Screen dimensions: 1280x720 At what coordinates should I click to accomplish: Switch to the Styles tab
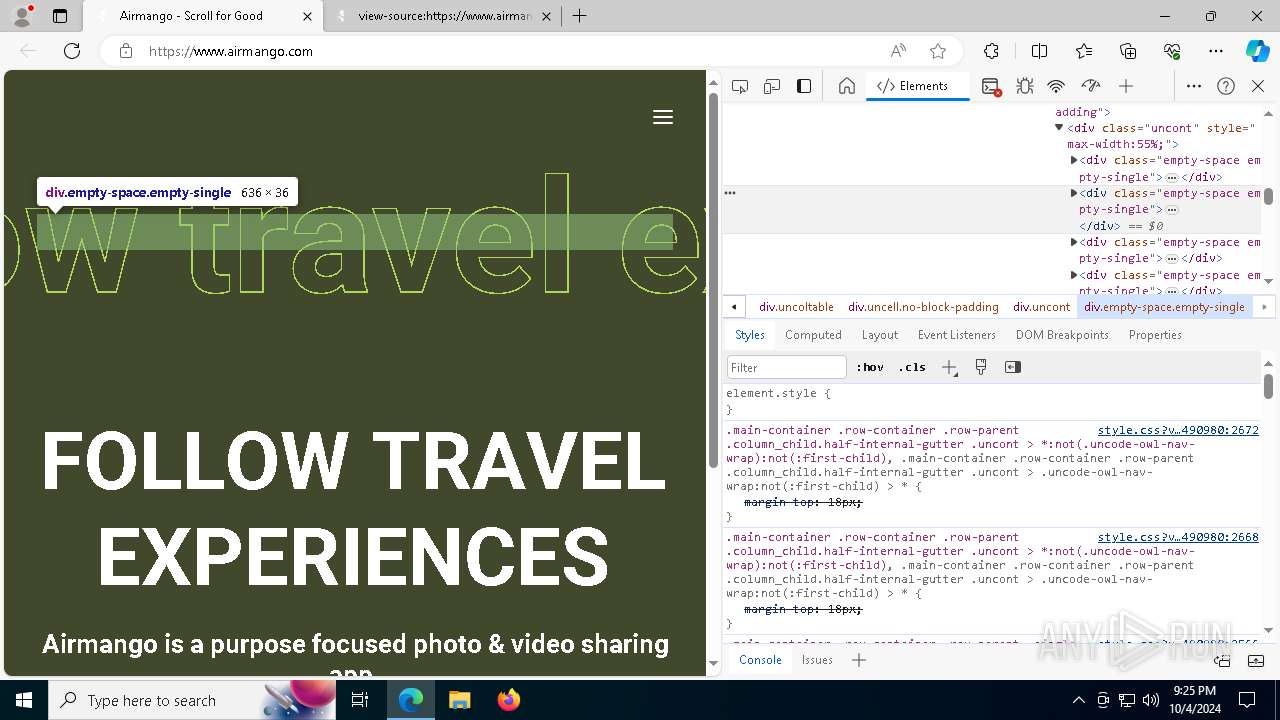click(x=750, y=335)
